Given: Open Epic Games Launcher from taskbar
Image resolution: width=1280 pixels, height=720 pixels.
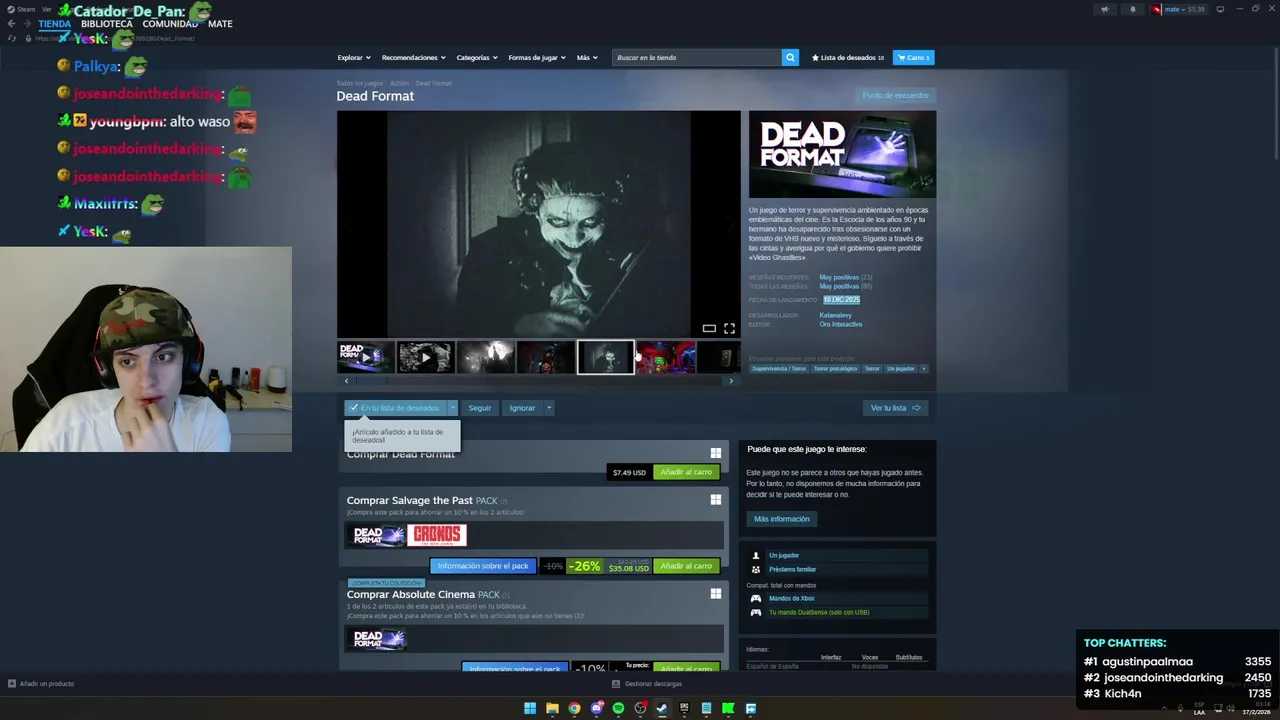Looking at the screenshot, I should point(684,708).
